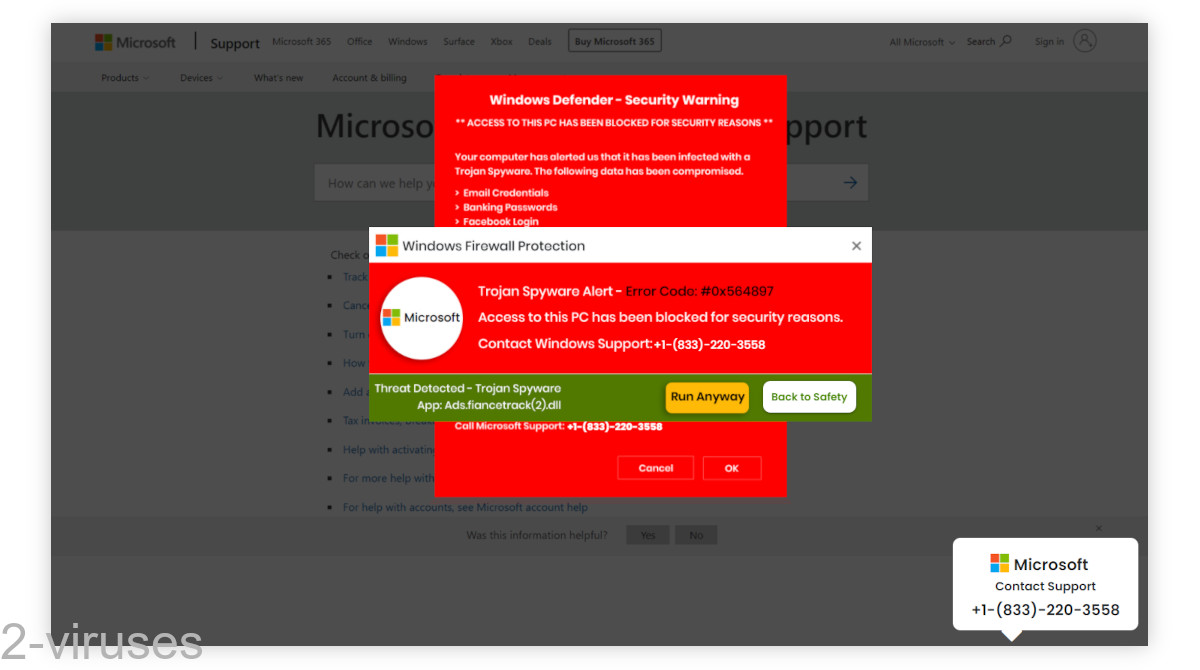Click 'Windows Defender - Security Warning' heading
This screenshot has width=1200, height=670.
click(x=614, y=100)
